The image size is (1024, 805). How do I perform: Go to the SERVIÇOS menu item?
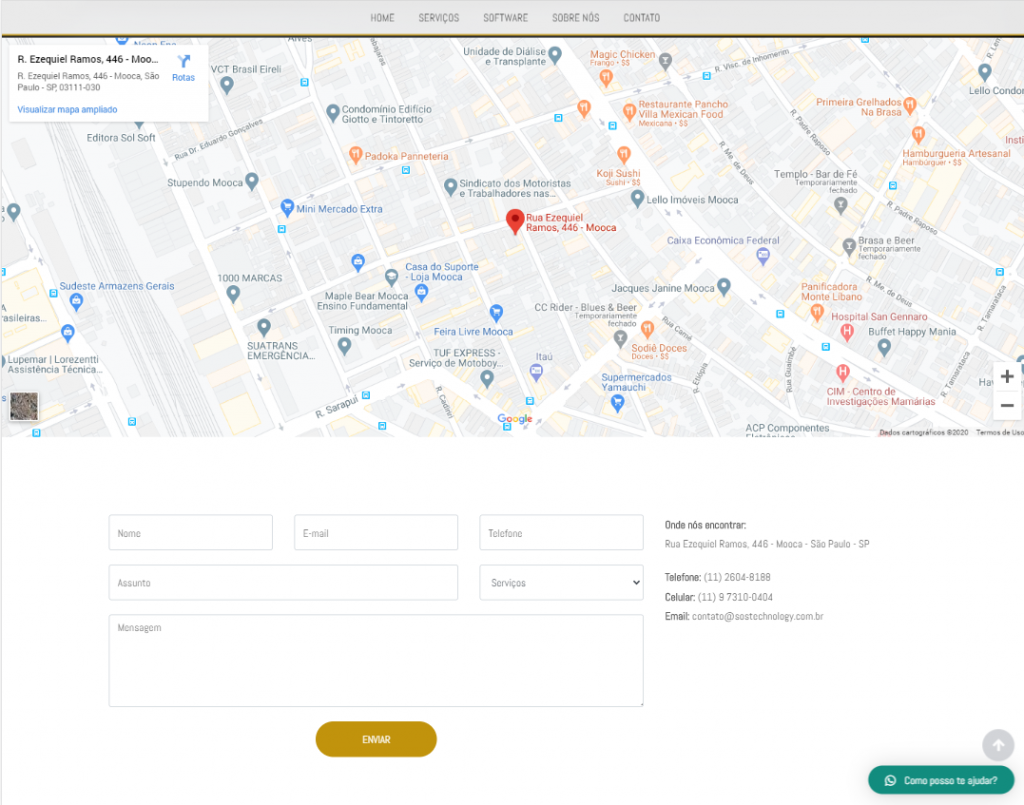(438, 18)
